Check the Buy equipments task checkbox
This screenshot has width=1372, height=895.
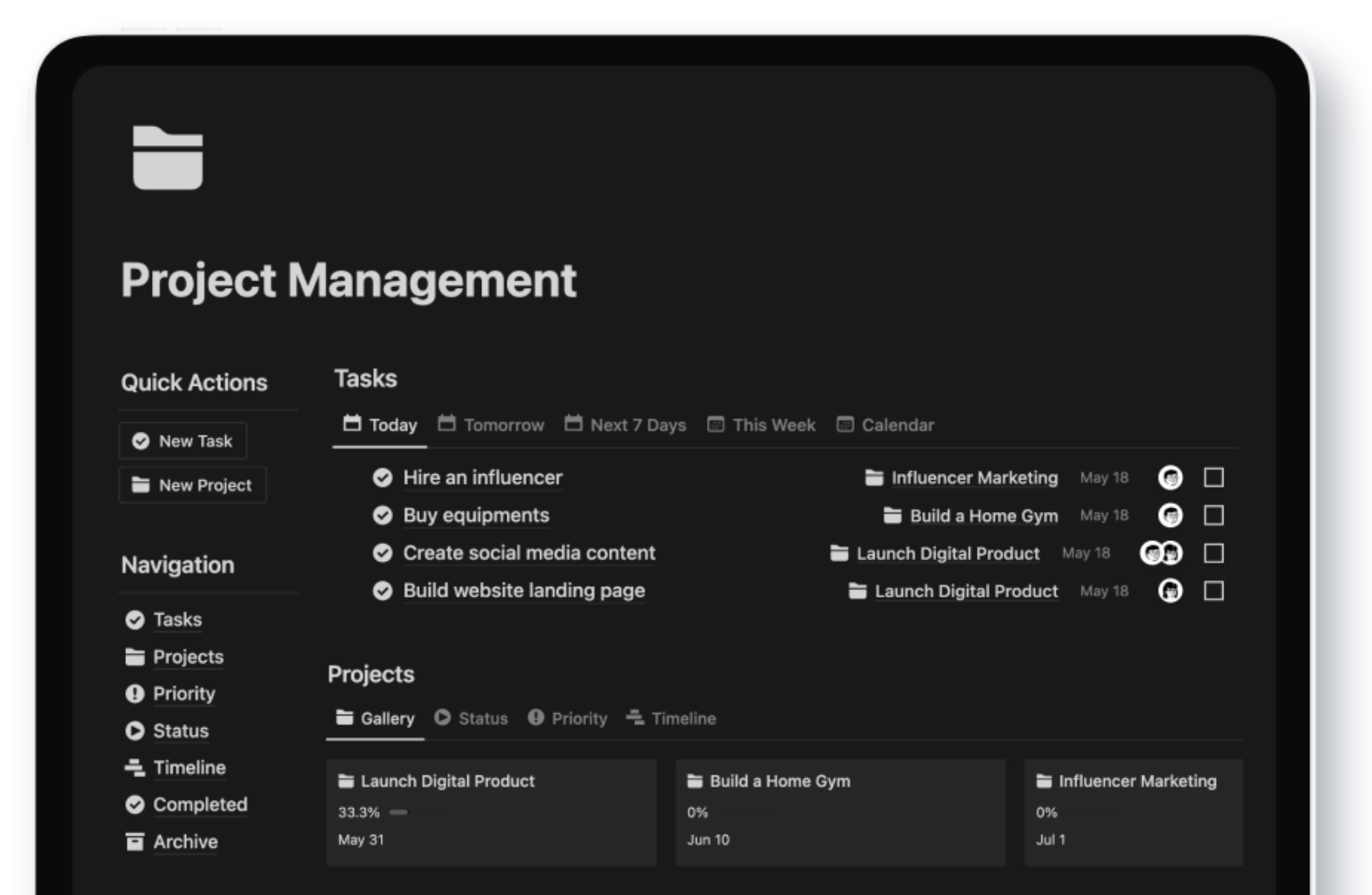pos(1215,515)
